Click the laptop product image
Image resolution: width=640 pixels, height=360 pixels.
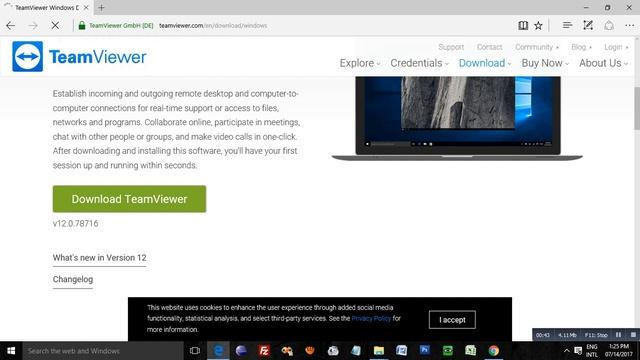coord(457,118)
